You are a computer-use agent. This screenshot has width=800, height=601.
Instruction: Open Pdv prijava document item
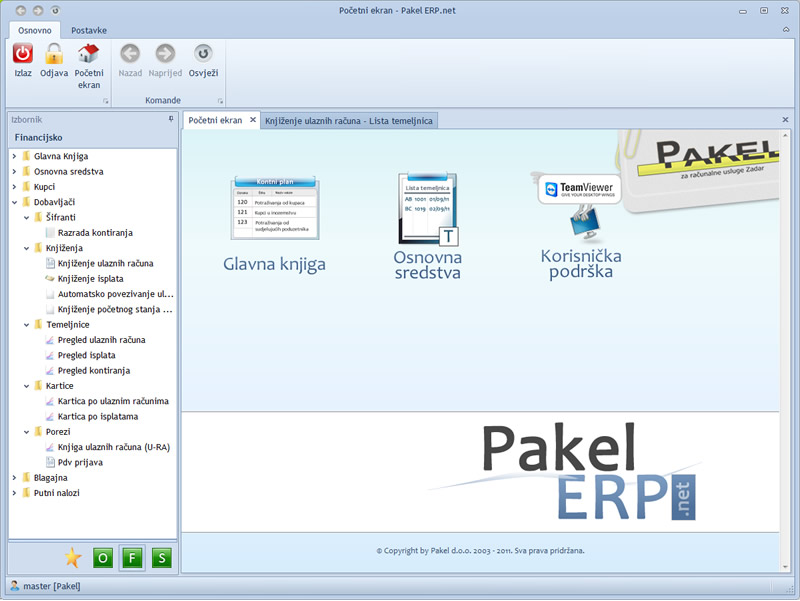pos(80,462)
